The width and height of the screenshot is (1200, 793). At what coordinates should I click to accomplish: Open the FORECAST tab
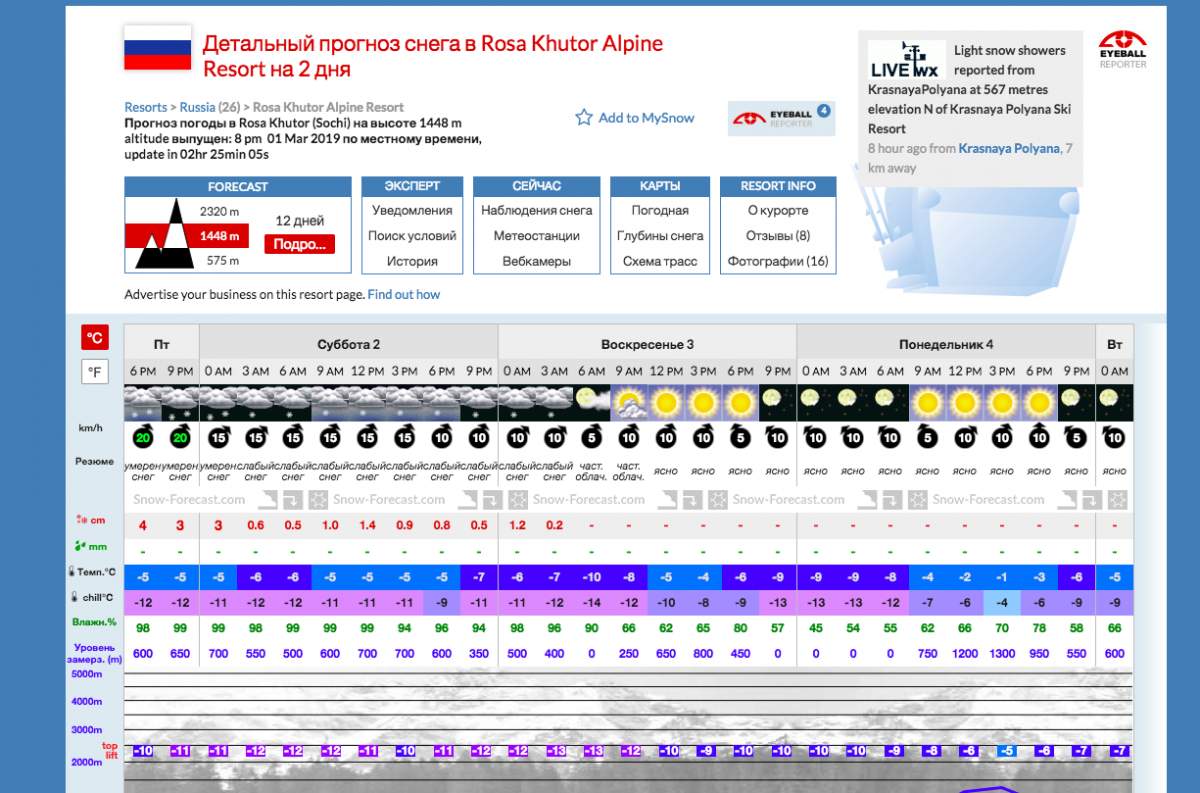238,187
